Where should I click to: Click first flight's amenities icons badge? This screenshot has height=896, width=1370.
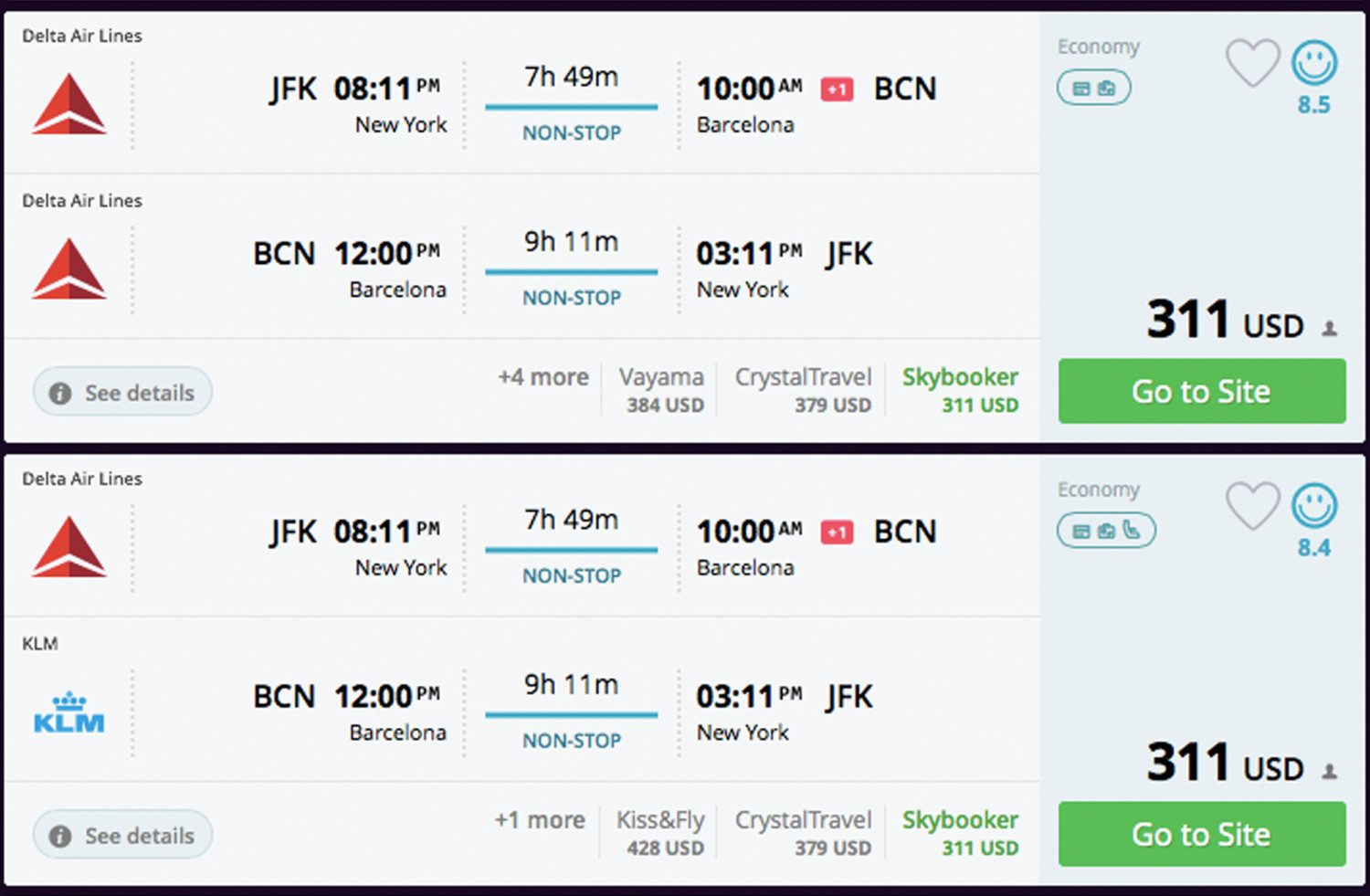coord(1093,89)
